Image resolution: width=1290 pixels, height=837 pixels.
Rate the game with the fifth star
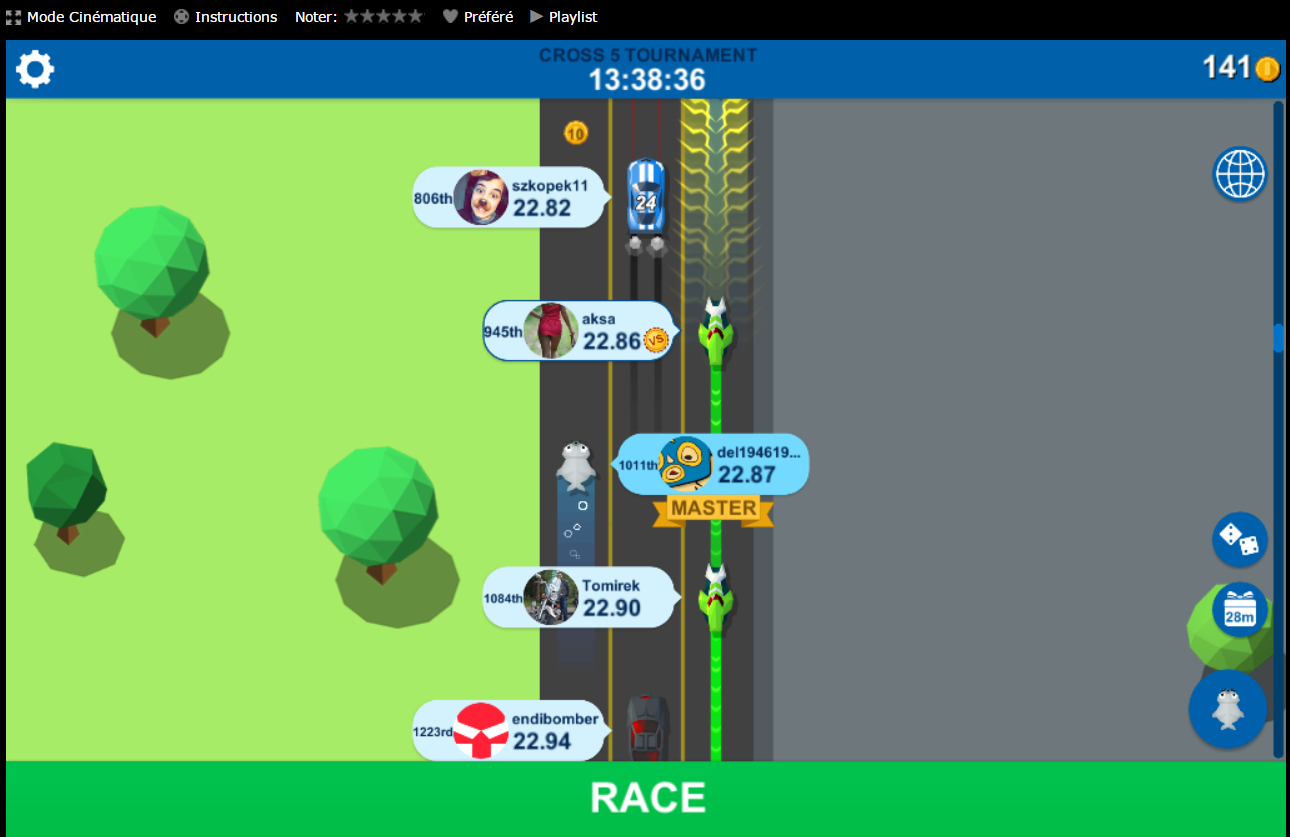416,17
